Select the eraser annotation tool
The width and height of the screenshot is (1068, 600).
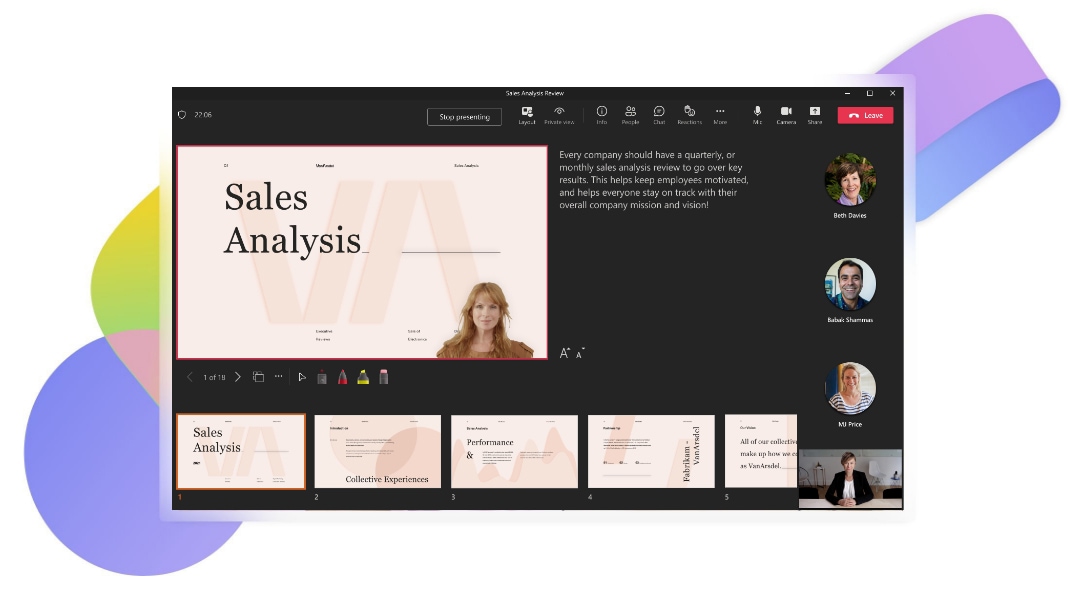384,377
